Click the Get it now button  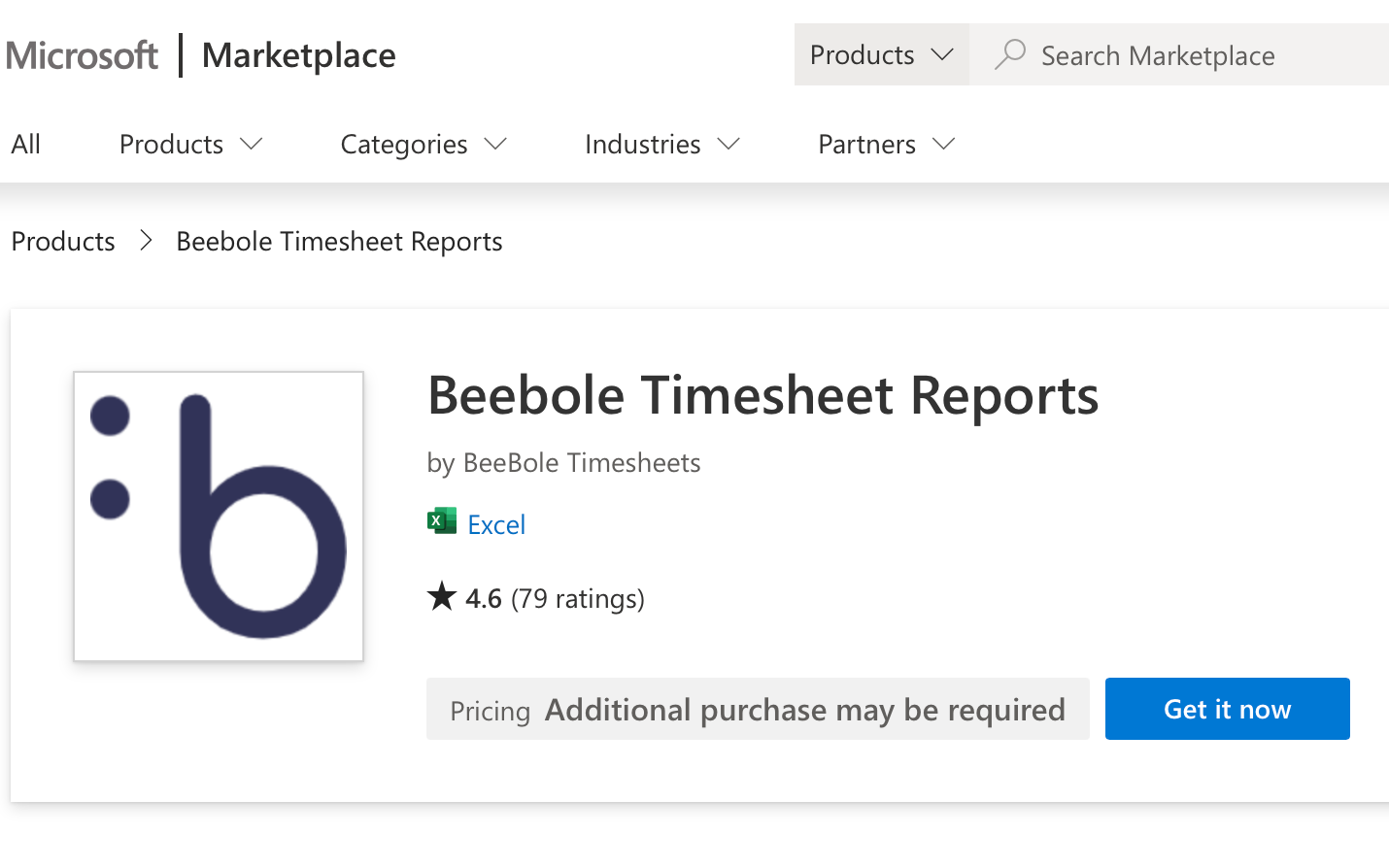click(1228, 709)
